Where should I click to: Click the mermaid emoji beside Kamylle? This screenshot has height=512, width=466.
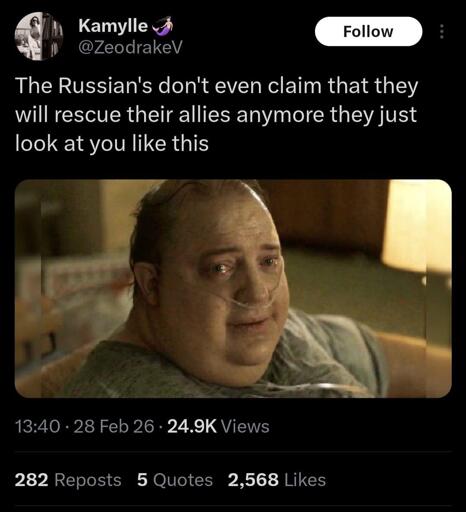[x=163, y=26]
